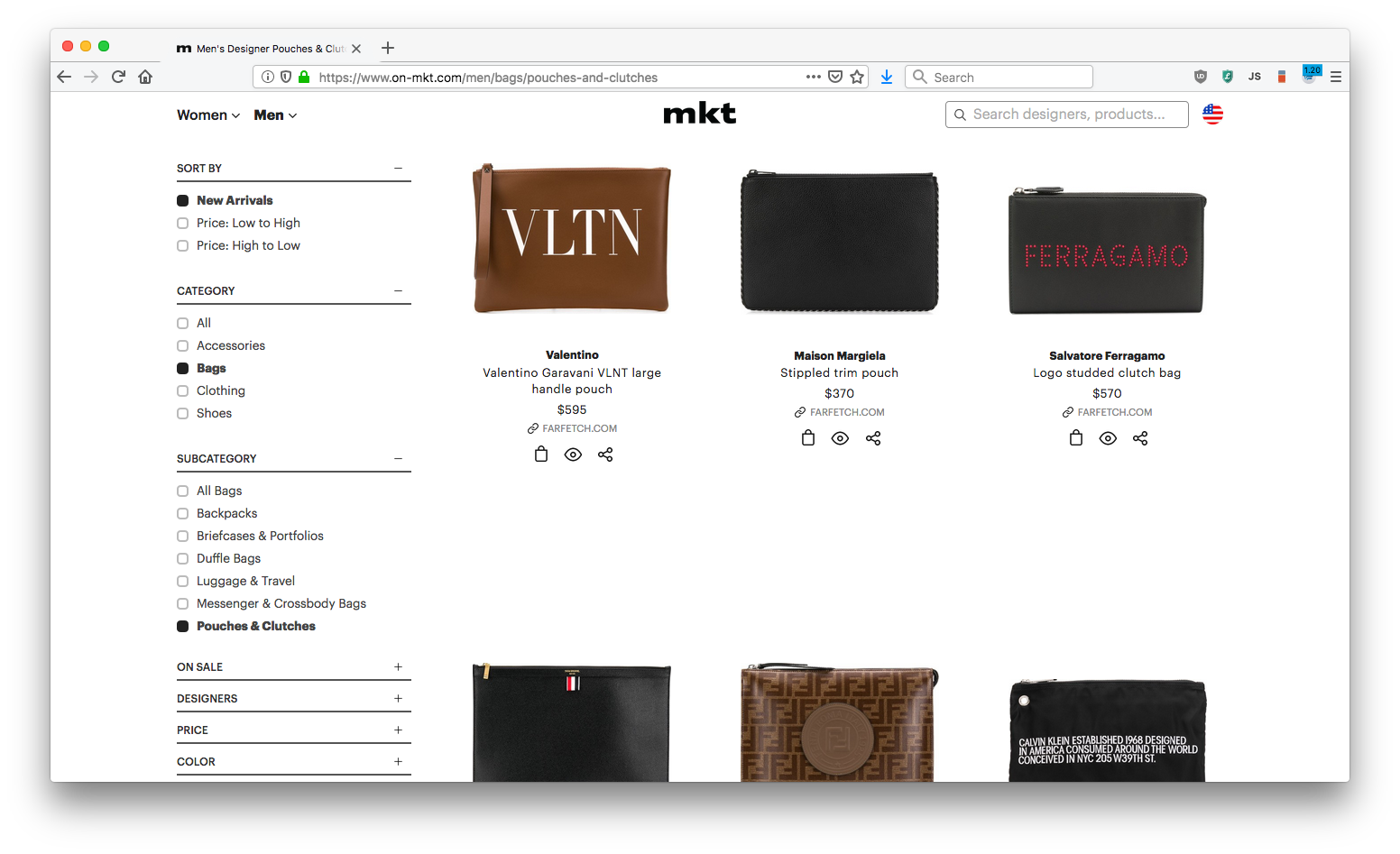The width and height of the screenshot is (1400, 854).
Task: Open the Women navigation menu
Action: (208, 115)
